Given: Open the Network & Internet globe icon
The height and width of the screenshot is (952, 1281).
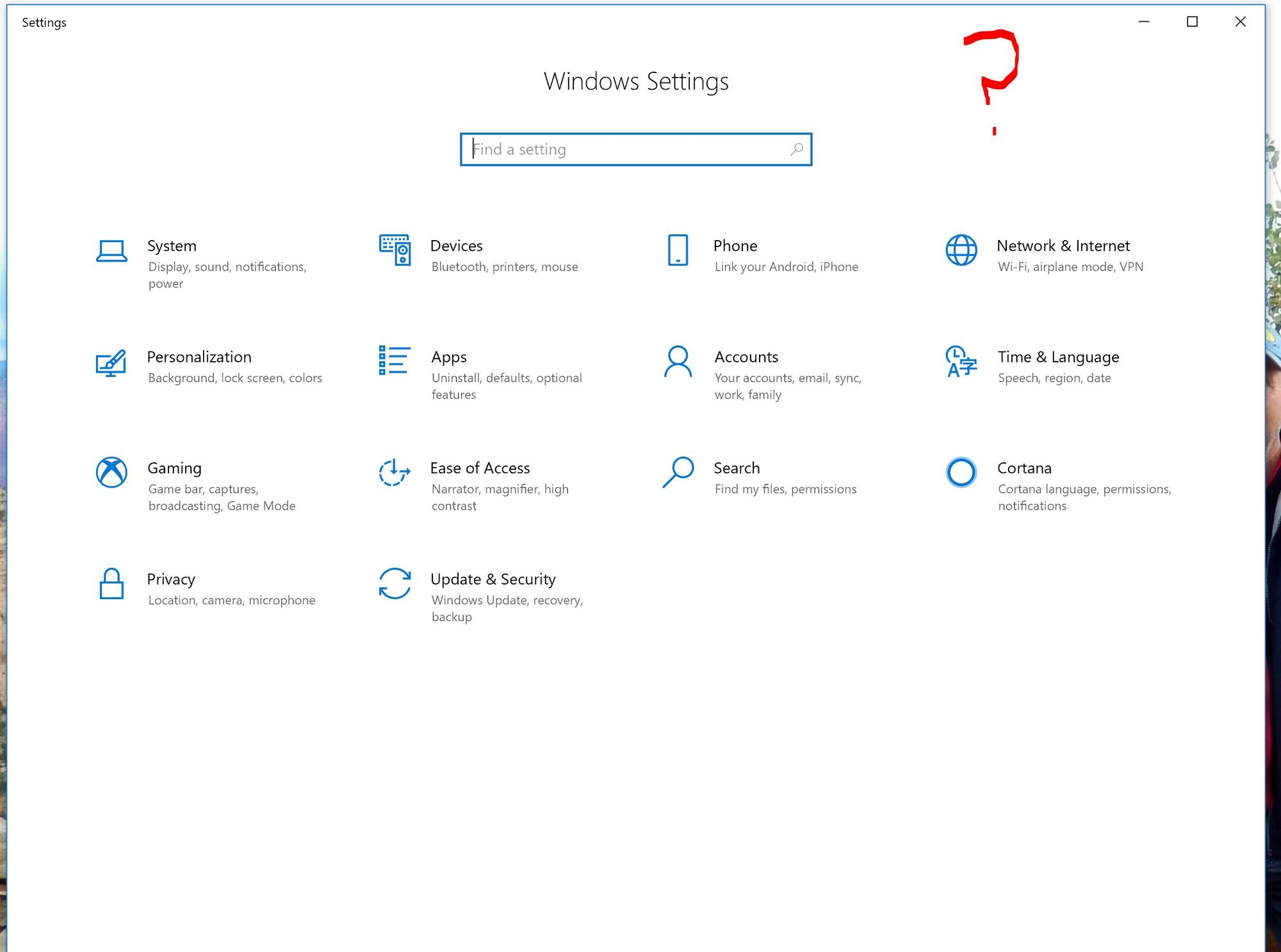Looking at the screenshot, I should click(x=961, y=250).
